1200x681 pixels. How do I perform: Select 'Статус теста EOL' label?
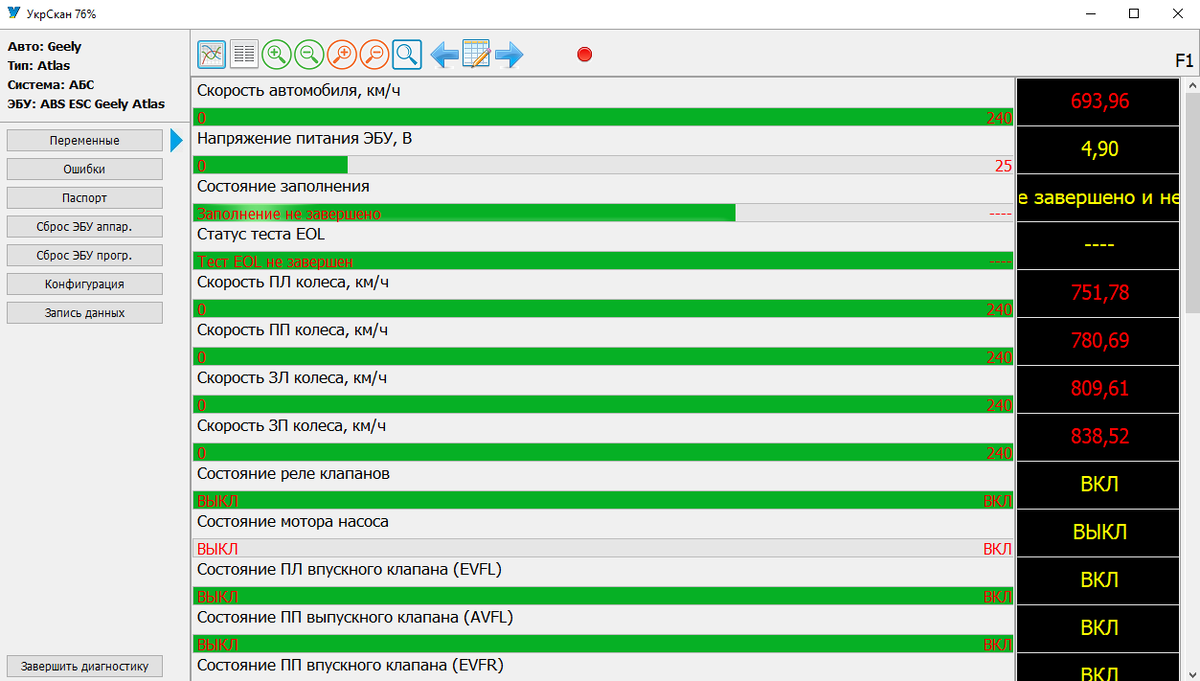[261, 235]
